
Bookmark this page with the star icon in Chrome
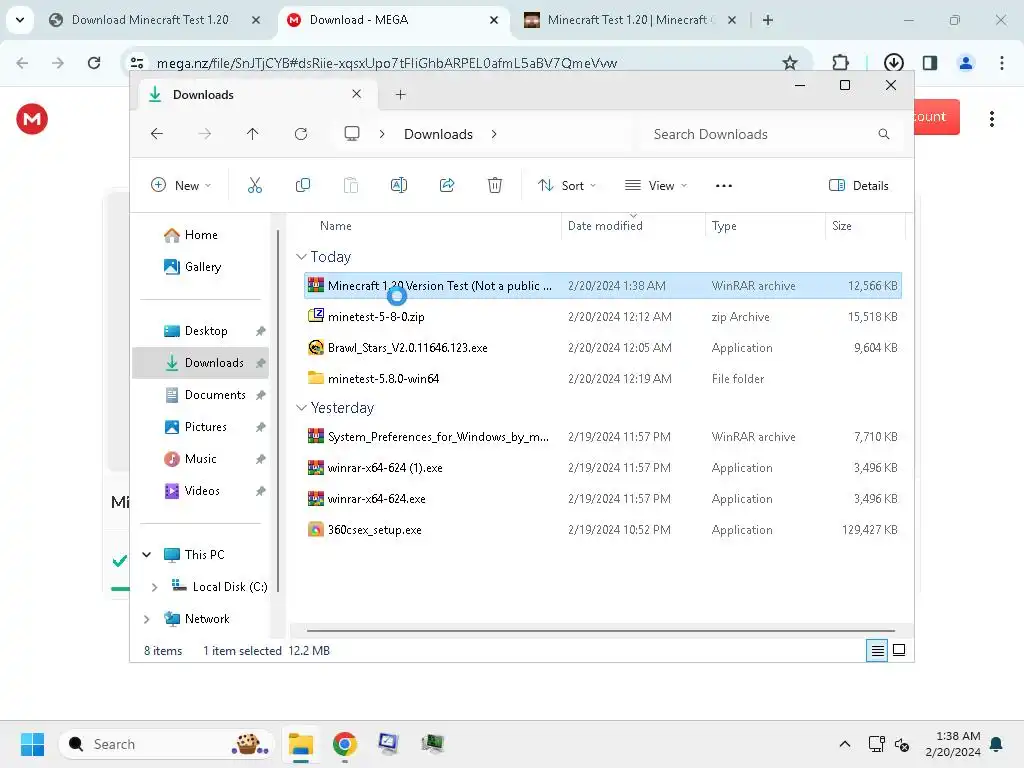(x=790, y=63)
